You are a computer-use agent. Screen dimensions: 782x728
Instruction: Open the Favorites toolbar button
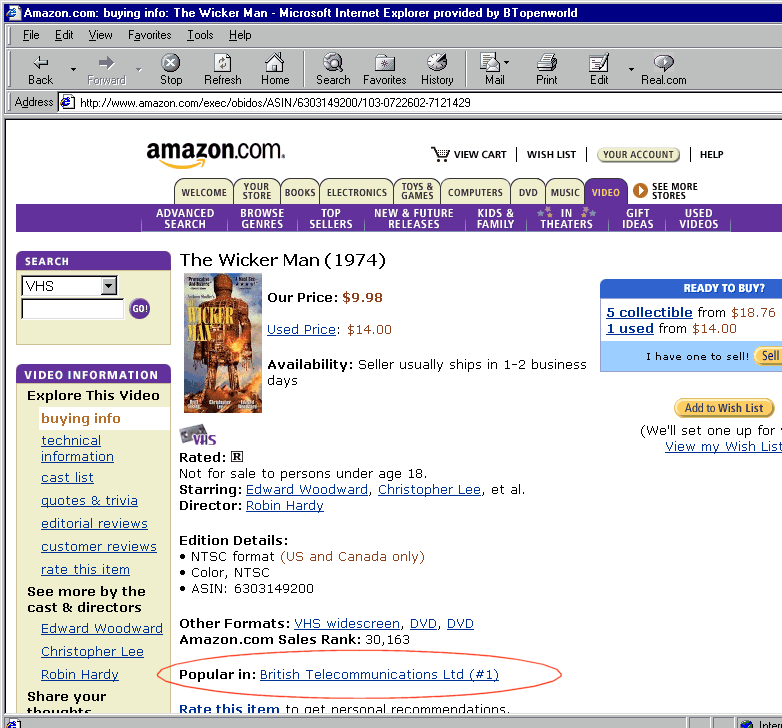coord(385,69)
